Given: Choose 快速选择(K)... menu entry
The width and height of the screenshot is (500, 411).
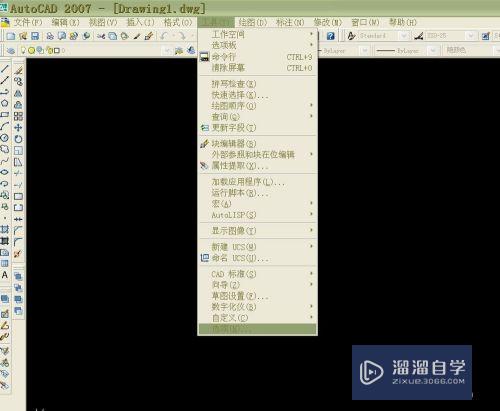Looking at the screenshot, I should [257, 95].
